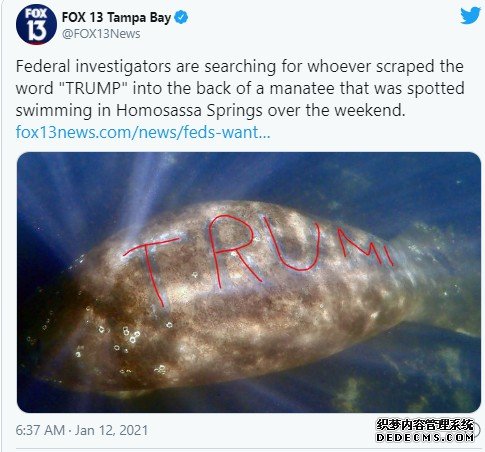Click the Jan 12, 2021 date

[x=111, y=430]
